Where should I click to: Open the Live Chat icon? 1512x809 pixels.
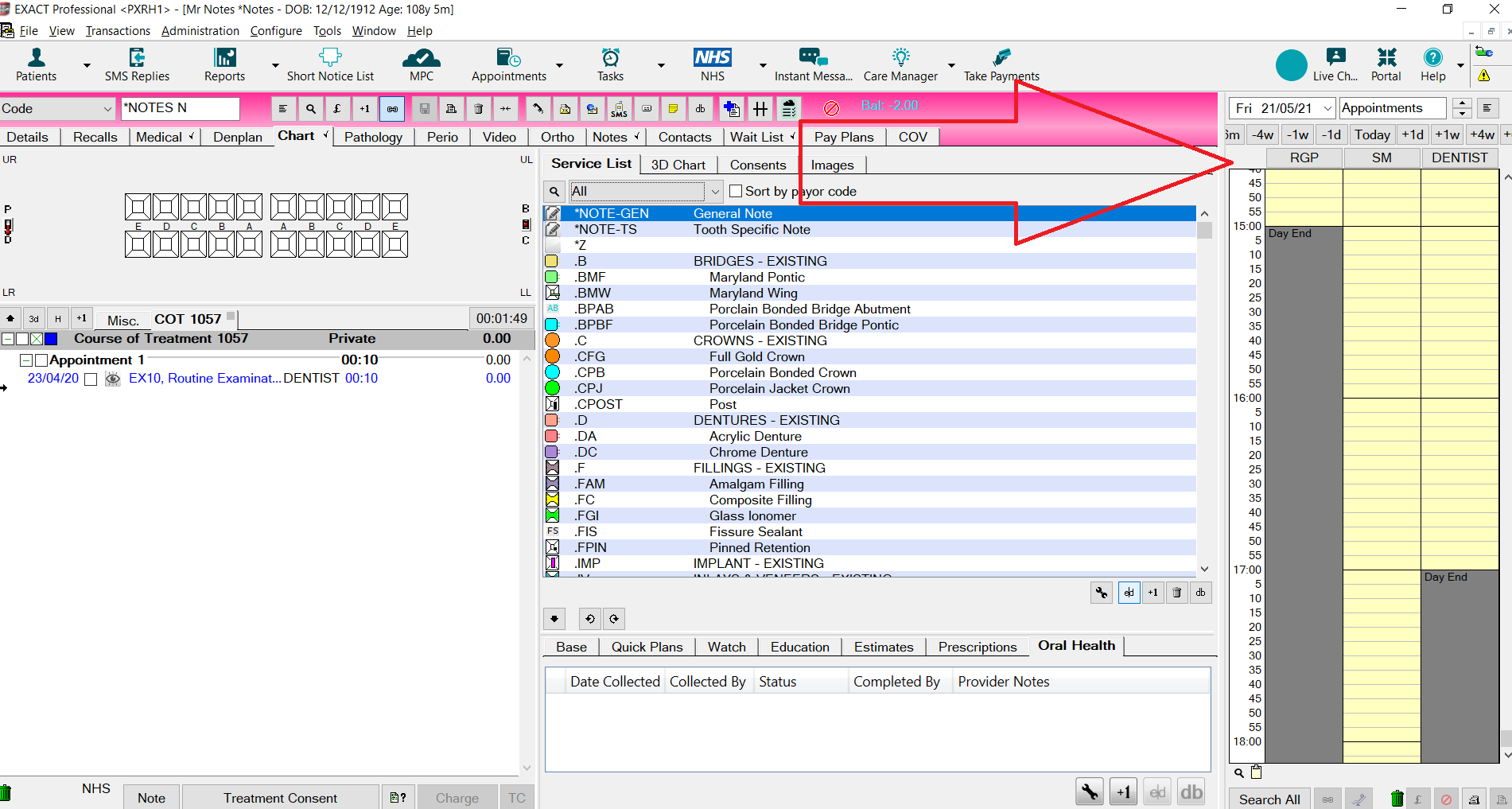point(1335,64)
